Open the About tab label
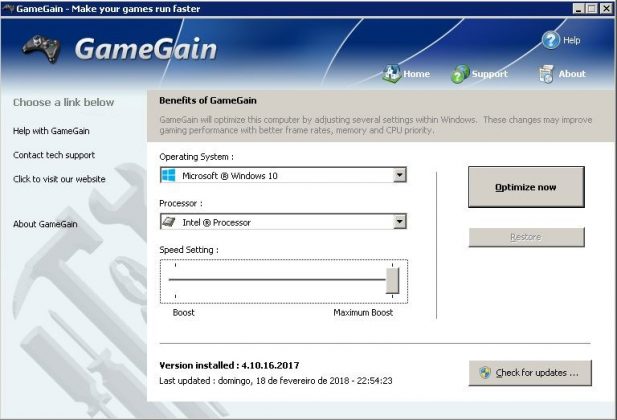The height and width of the screenshot is (420, 617). click(x=572, y=74)
